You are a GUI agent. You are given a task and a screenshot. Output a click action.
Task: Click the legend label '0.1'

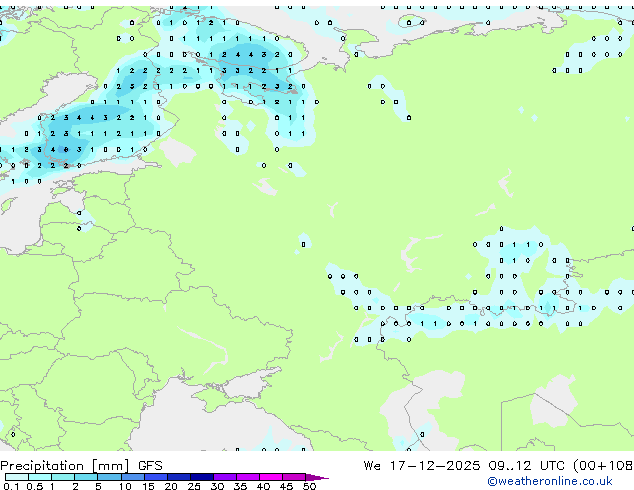[11, 486]
